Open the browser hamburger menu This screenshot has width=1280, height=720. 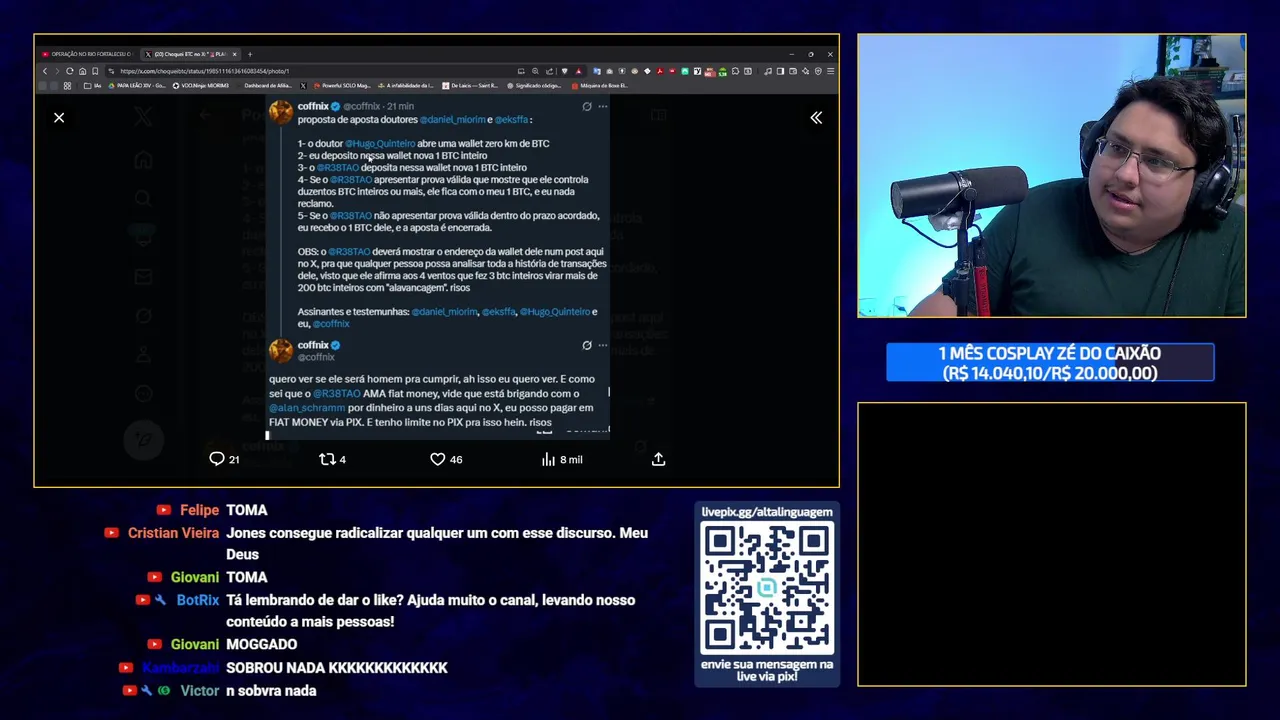click(x=831, y=71)
